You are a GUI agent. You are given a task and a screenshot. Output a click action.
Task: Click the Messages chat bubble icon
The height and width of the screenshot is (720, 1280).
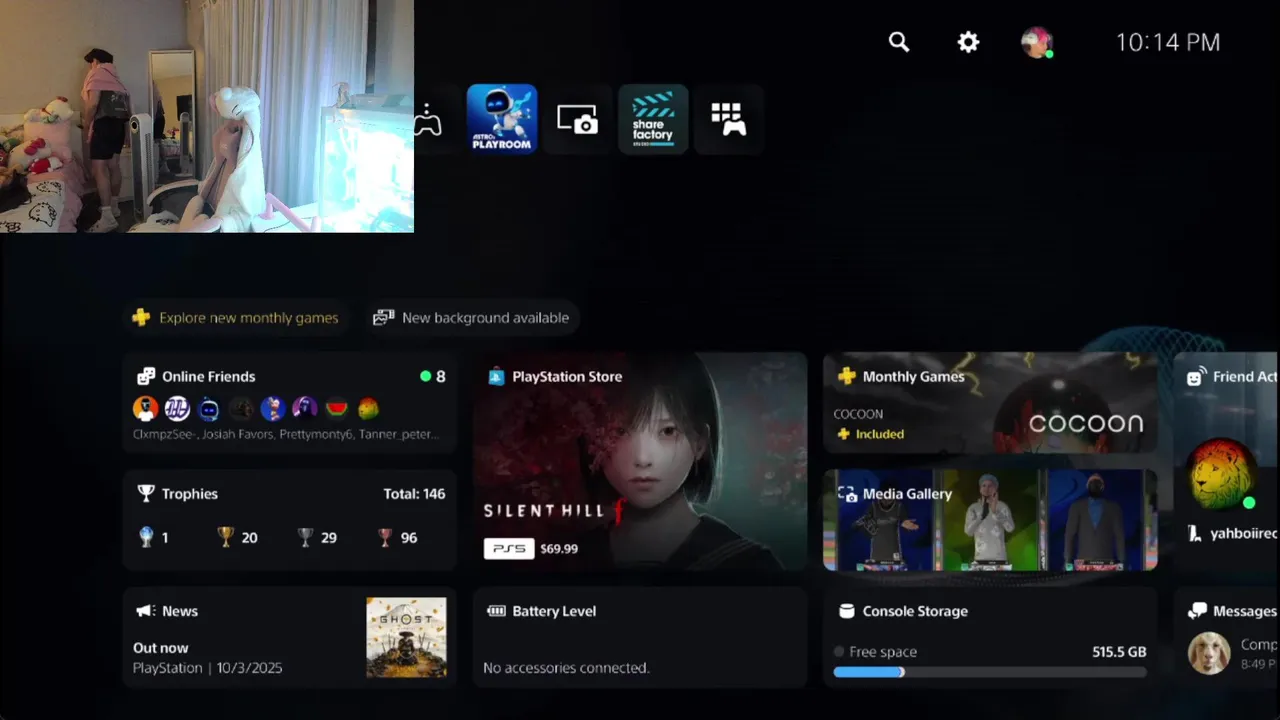click(1196, 610)
